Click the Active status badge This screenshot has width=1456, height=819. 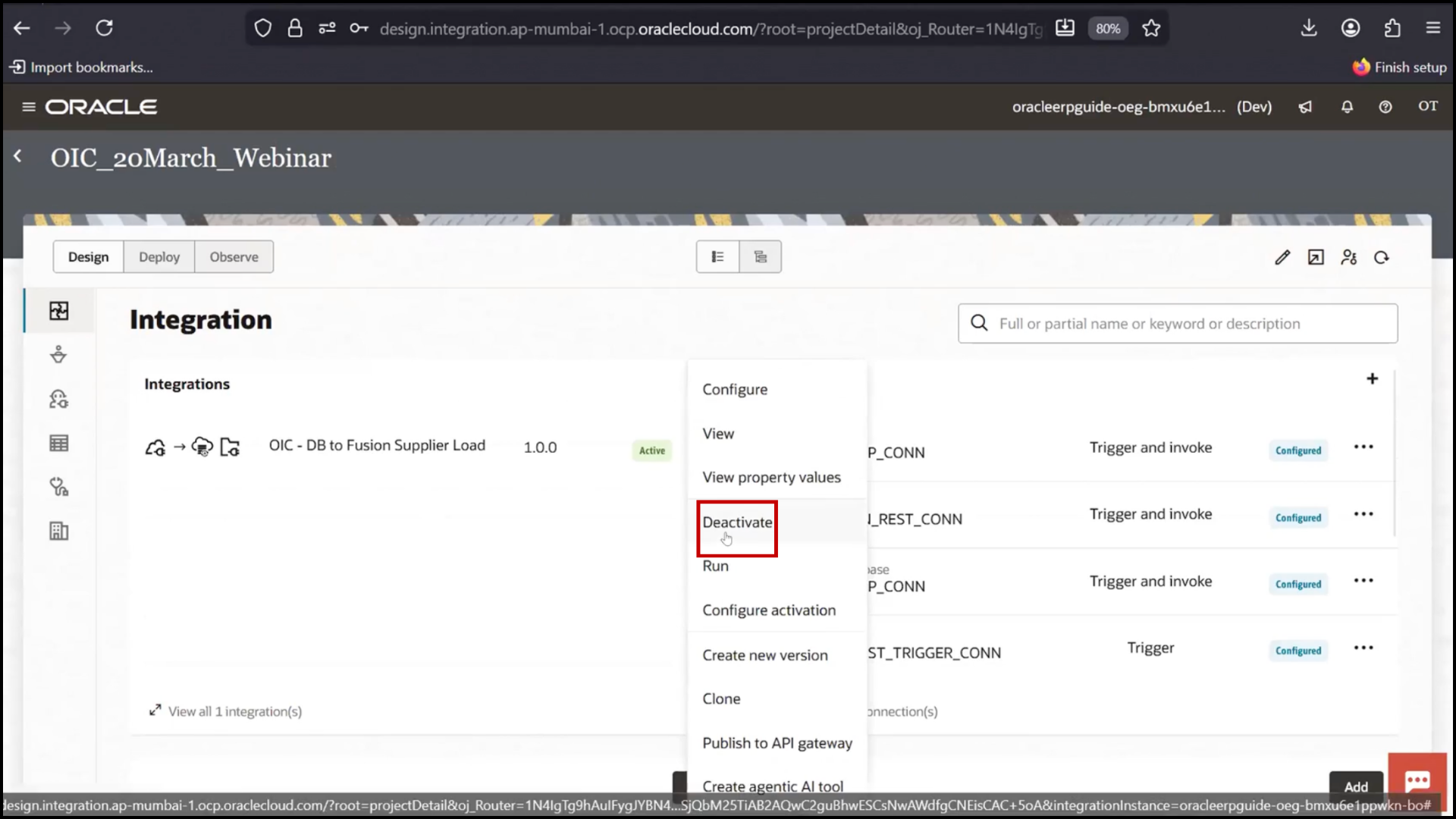(652, 450)
